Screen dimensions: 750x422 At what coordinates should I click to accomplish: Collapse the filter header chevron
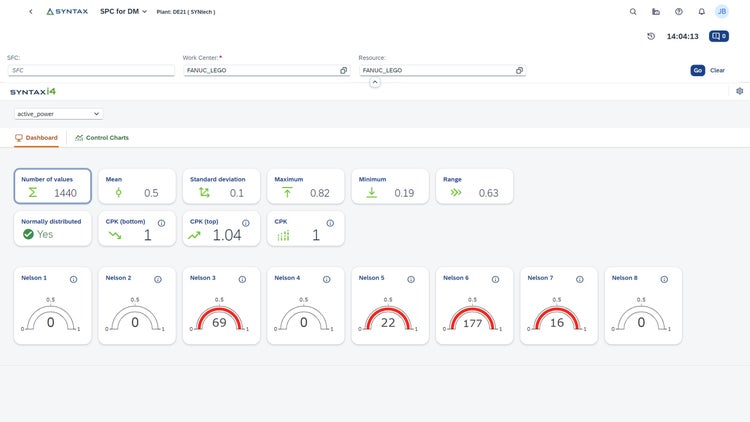pyautogui.click(x=375, y=82)
